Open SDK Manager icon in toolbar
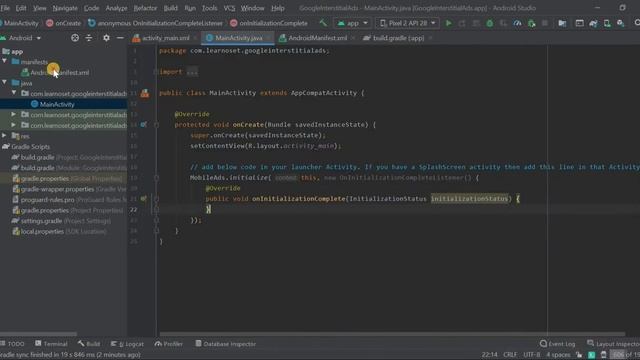This screenshot has height=360, width=640. (x=620, y=23)
